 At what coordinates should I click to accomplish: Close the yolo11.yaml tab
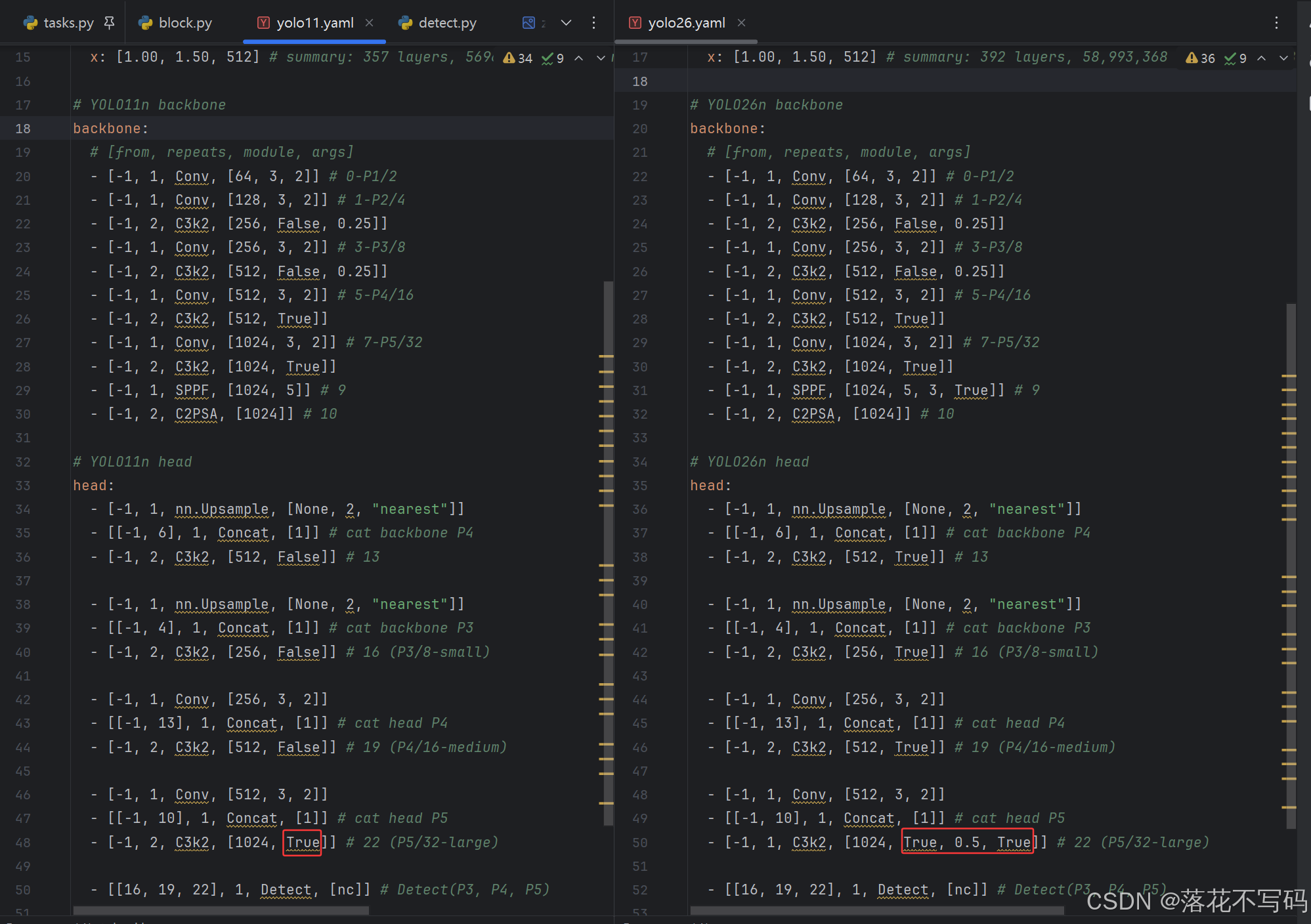coord(370,22)
